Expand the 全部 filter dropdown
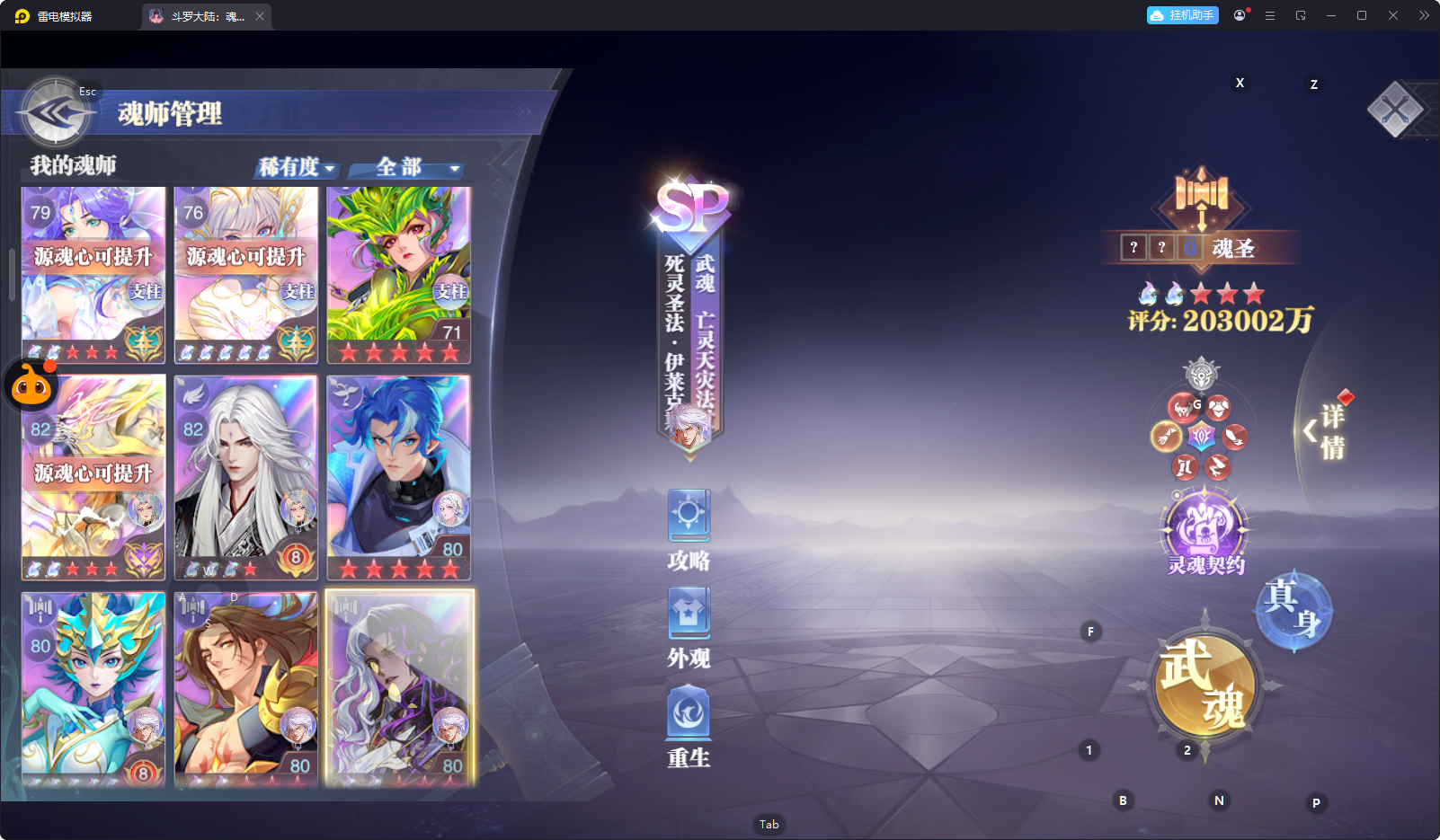Image resolution: width=1440 pixels, height=840 pixels. point(408,167)
